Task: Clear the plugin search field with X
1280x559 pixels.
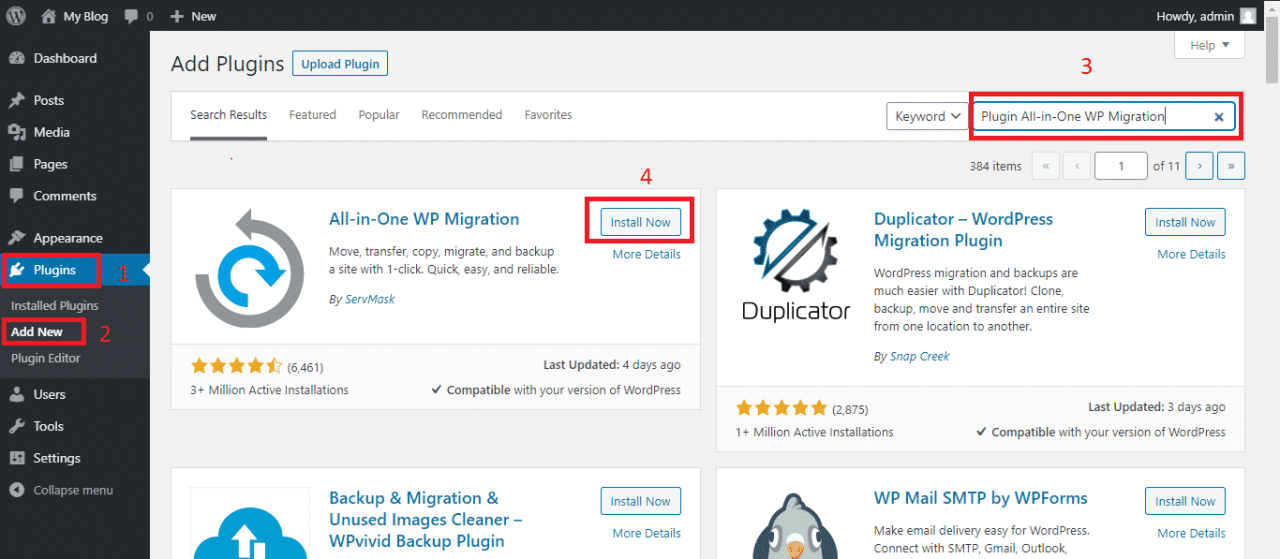Action: tap(1218, 117)
